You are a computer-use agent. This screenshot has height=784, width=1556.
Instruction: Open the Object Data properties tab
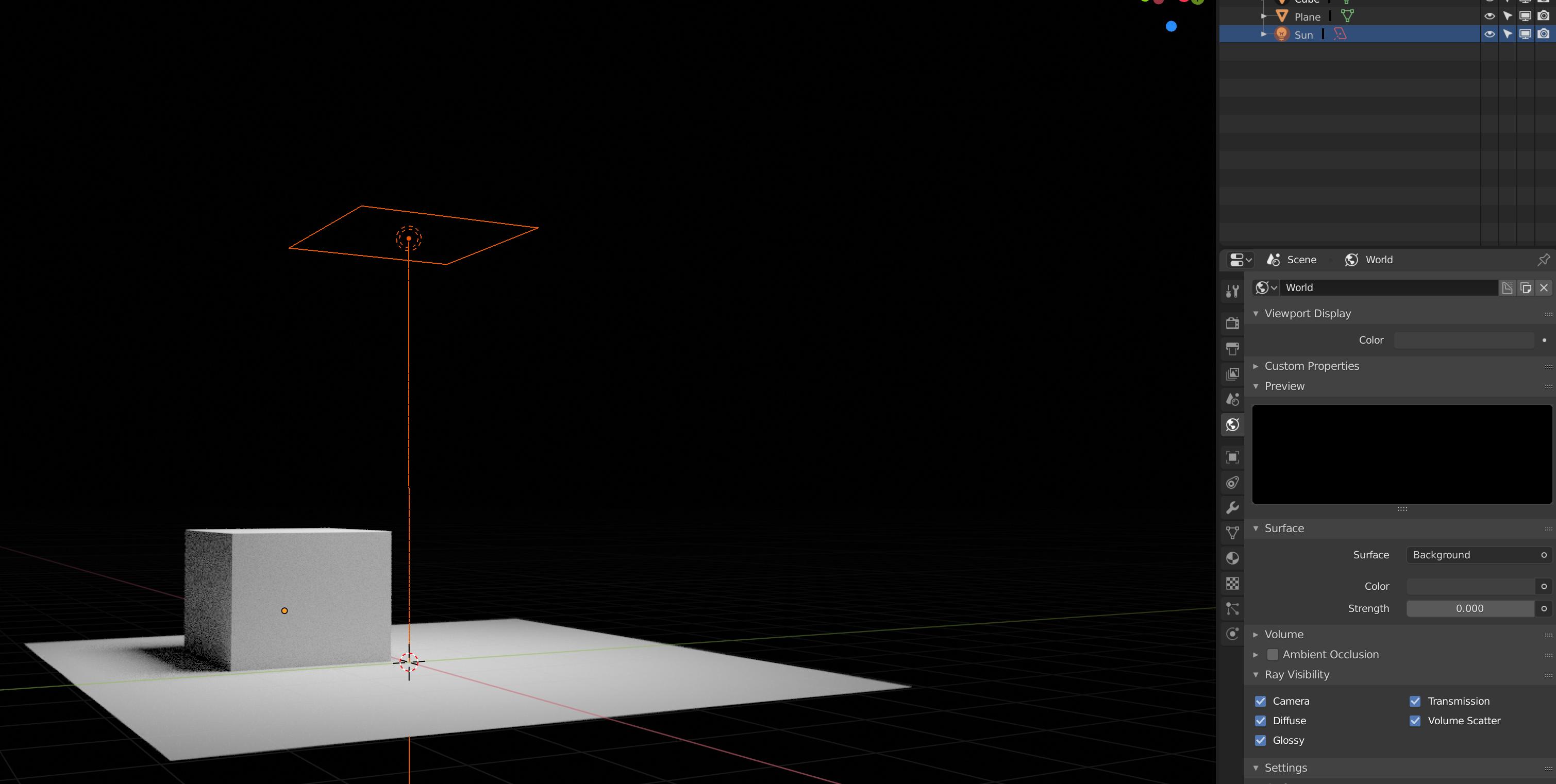pos(1232,532)
